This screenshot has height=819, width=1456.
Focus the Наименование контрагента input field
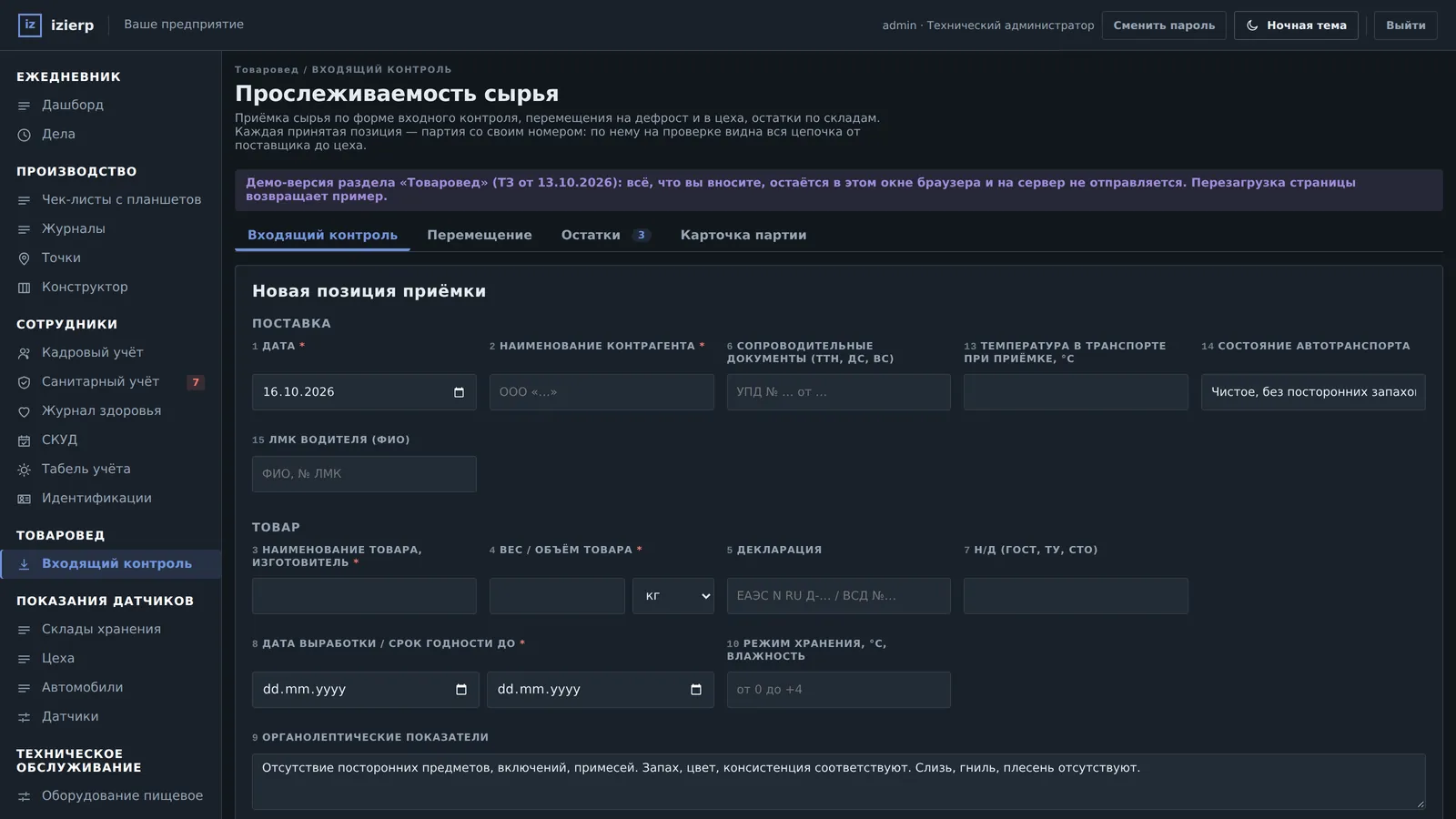(602, 392)
